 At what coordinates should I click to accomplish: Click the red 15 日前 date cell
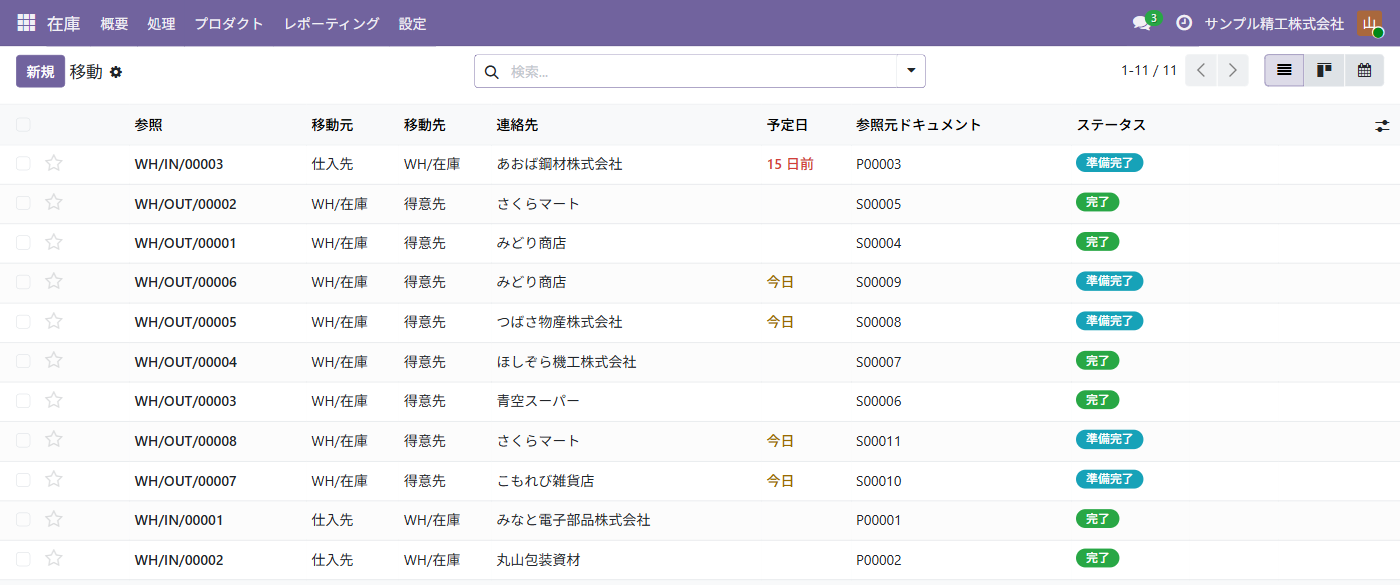790,164
